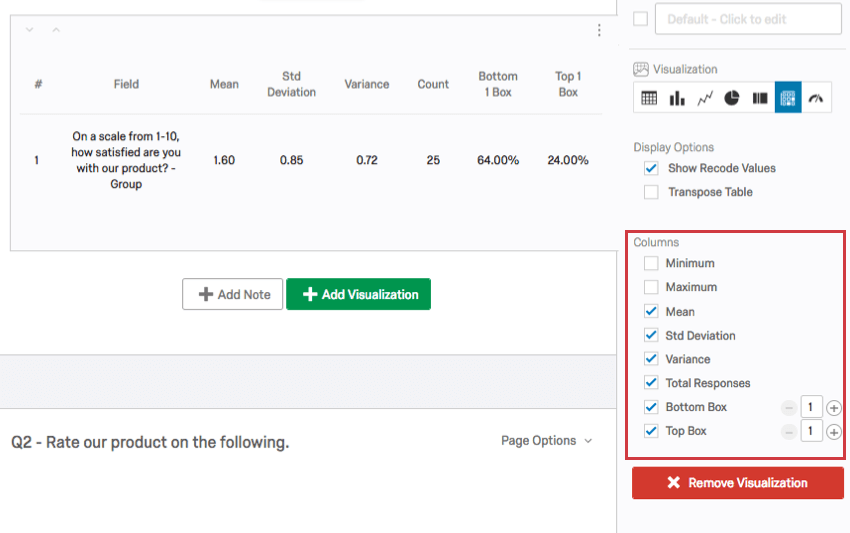
Task: Select the breakdown bar visualization icon
Action: point(760,98)
